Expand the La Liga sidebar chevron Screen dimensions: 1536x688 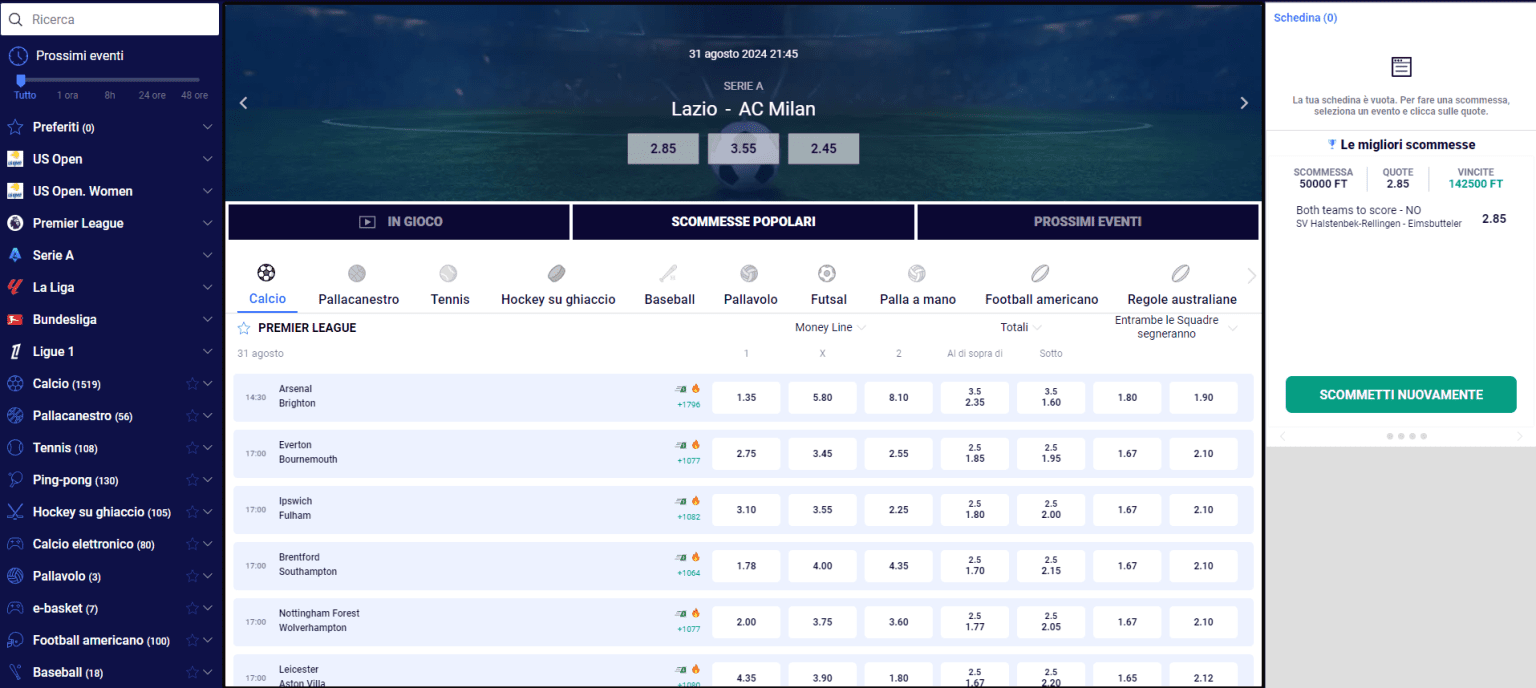[x=208, y=287]
